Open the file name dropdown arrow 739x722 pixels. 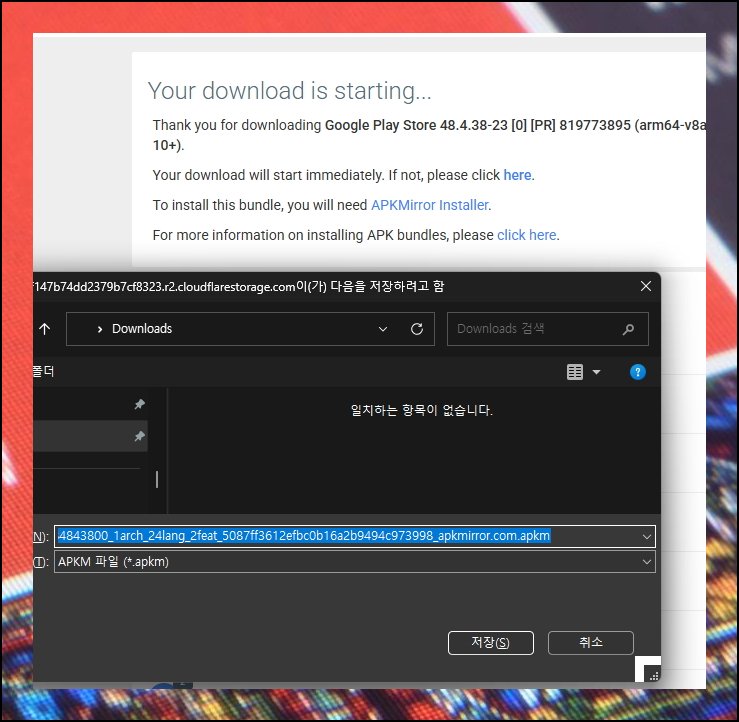[x=647, y=537]
